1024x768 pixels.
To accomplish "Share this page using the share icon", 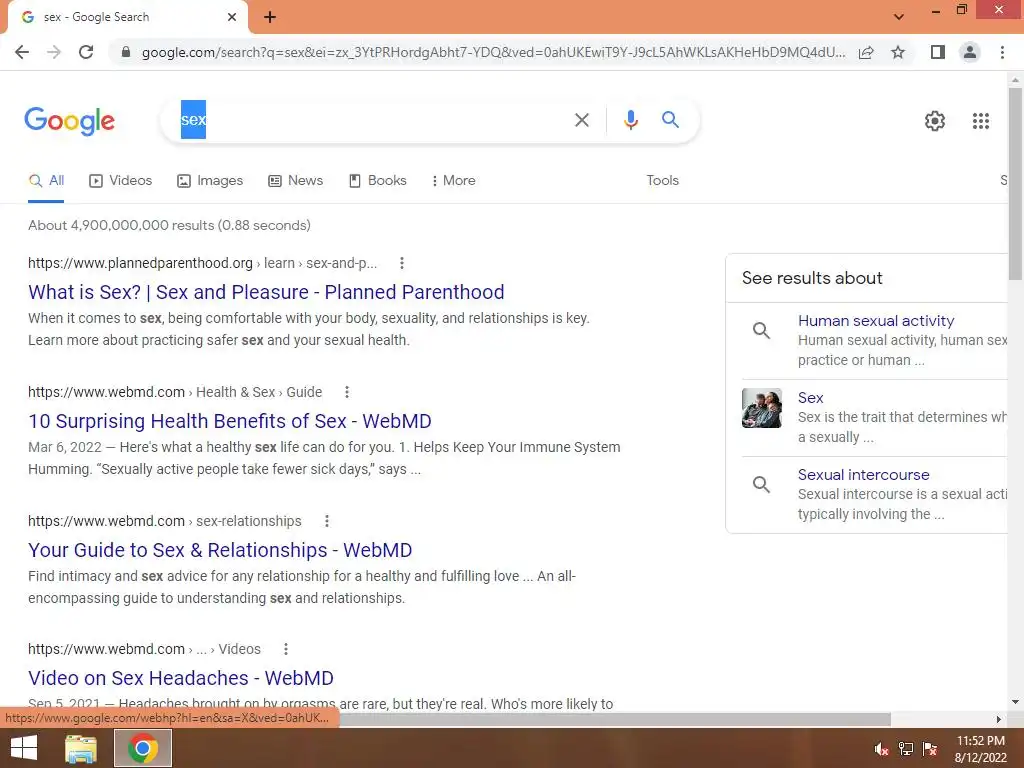I will 866,52.
